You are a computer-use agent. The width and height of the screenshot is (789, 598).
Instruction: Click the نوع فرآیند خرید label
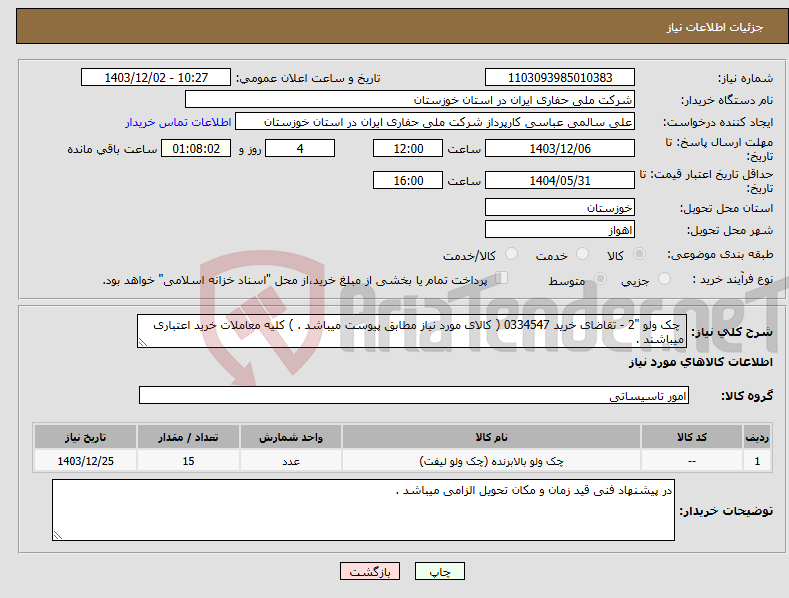733,279
